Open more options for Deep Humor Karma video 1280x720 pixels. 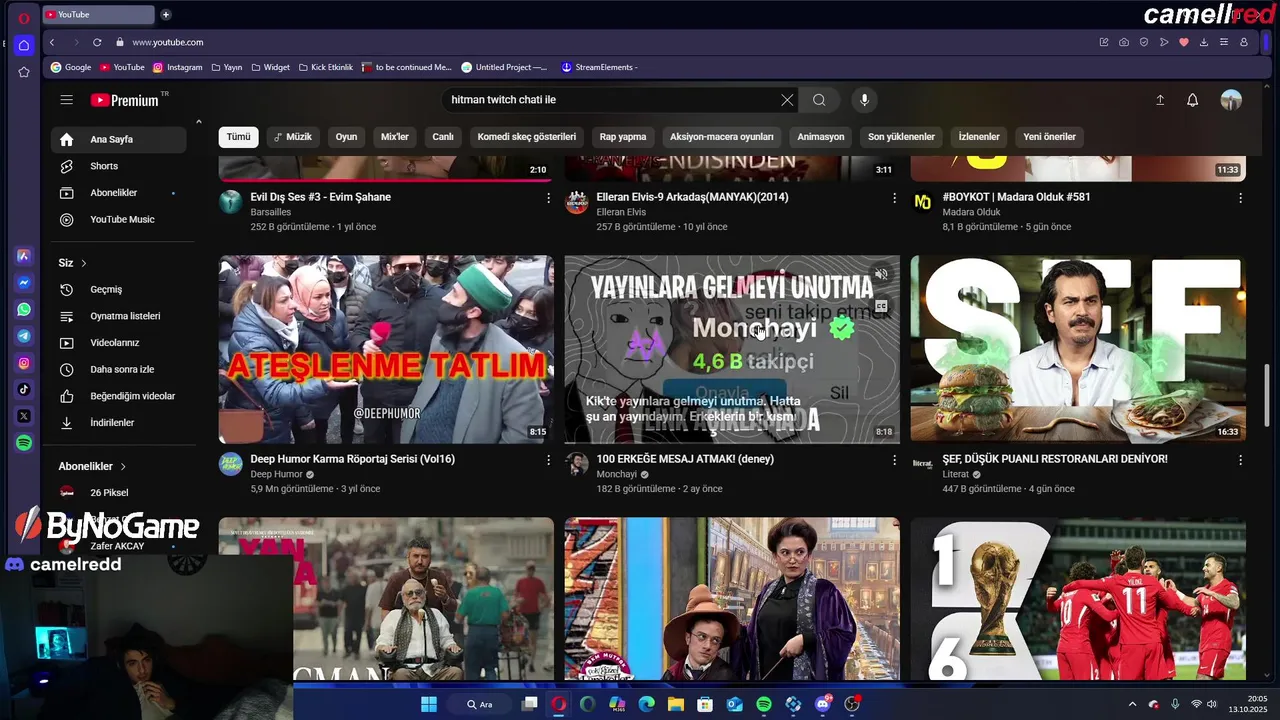[x=548, y=460]
